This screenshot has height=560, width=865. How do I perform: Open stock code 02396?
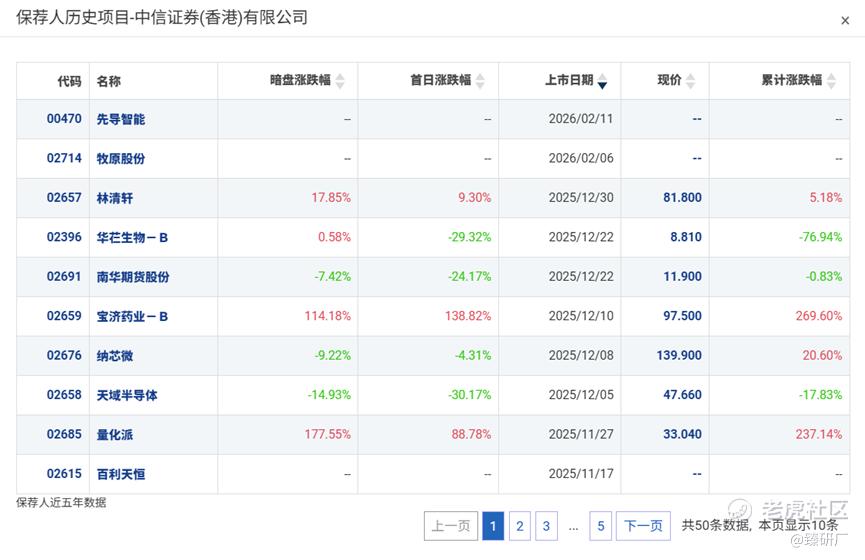64,237
